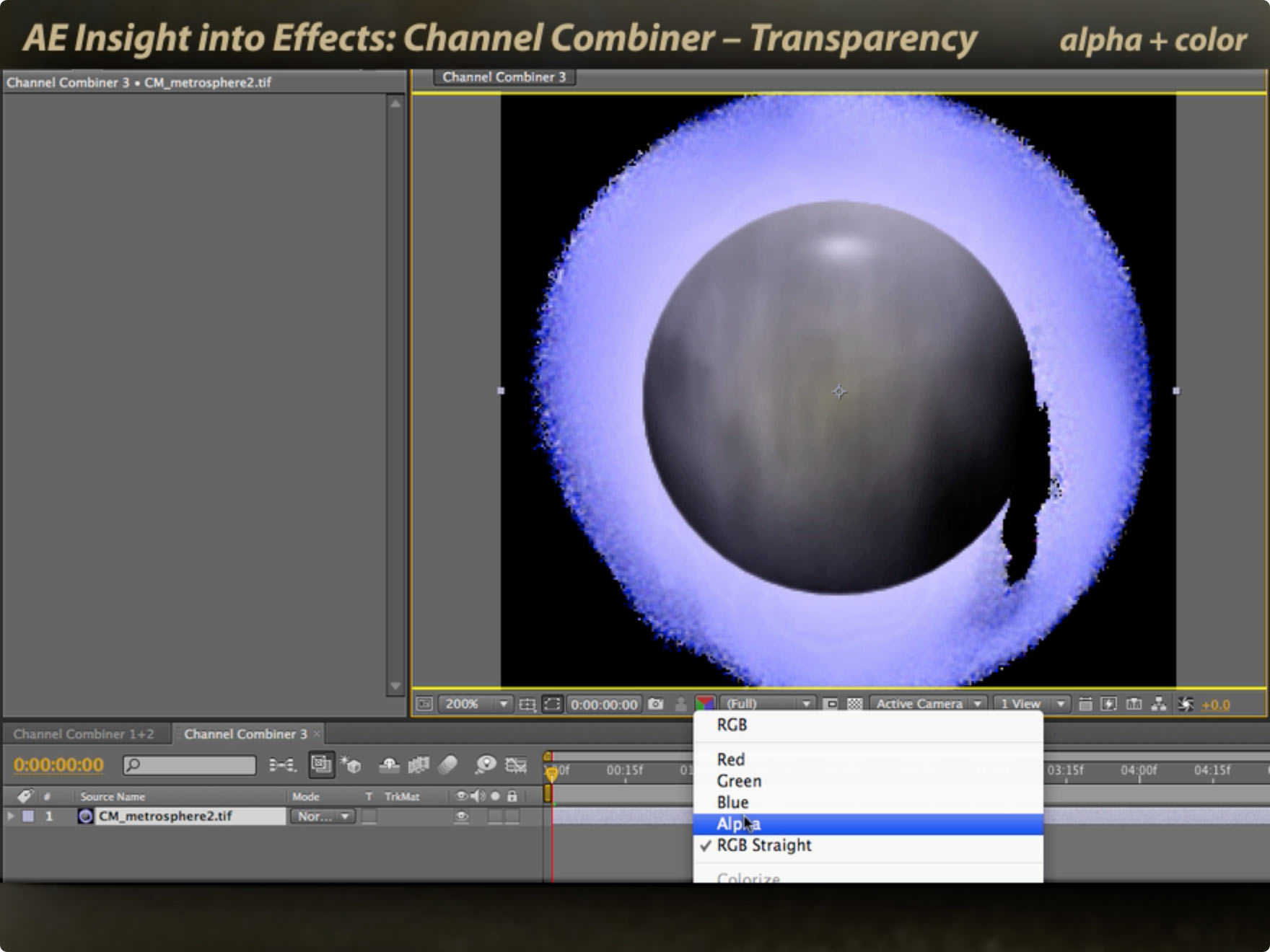Click the solo dot column header icon
The width and height of the screenshot is (1270, 952).
click(495, 796)
